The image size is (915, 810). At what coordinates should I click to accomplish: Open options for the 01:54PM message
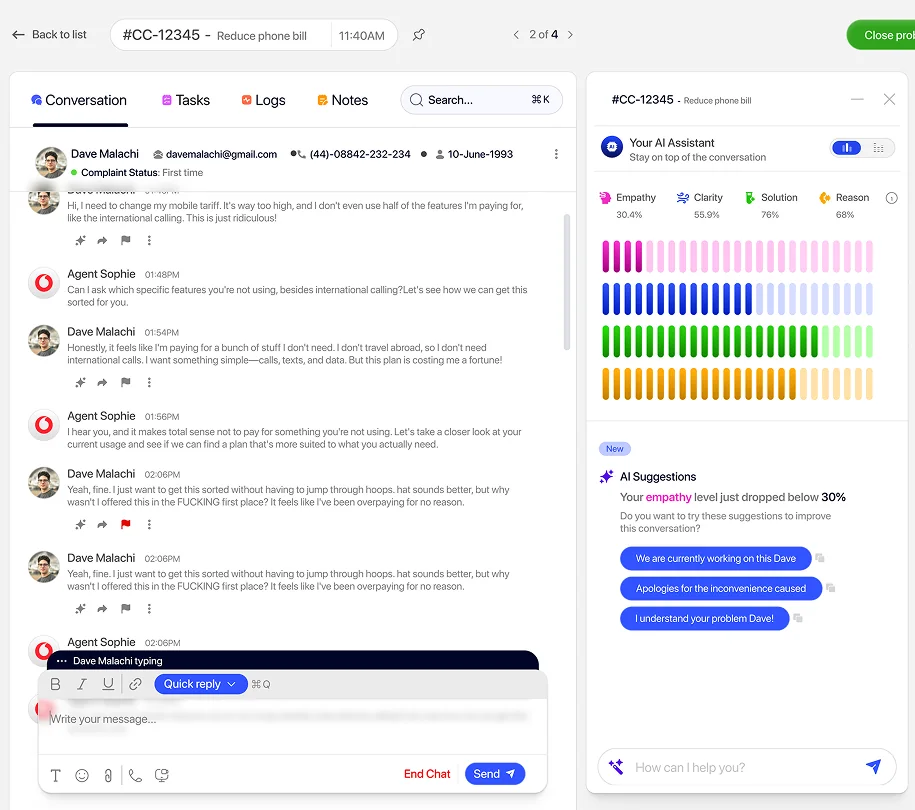tap(149, 382)
